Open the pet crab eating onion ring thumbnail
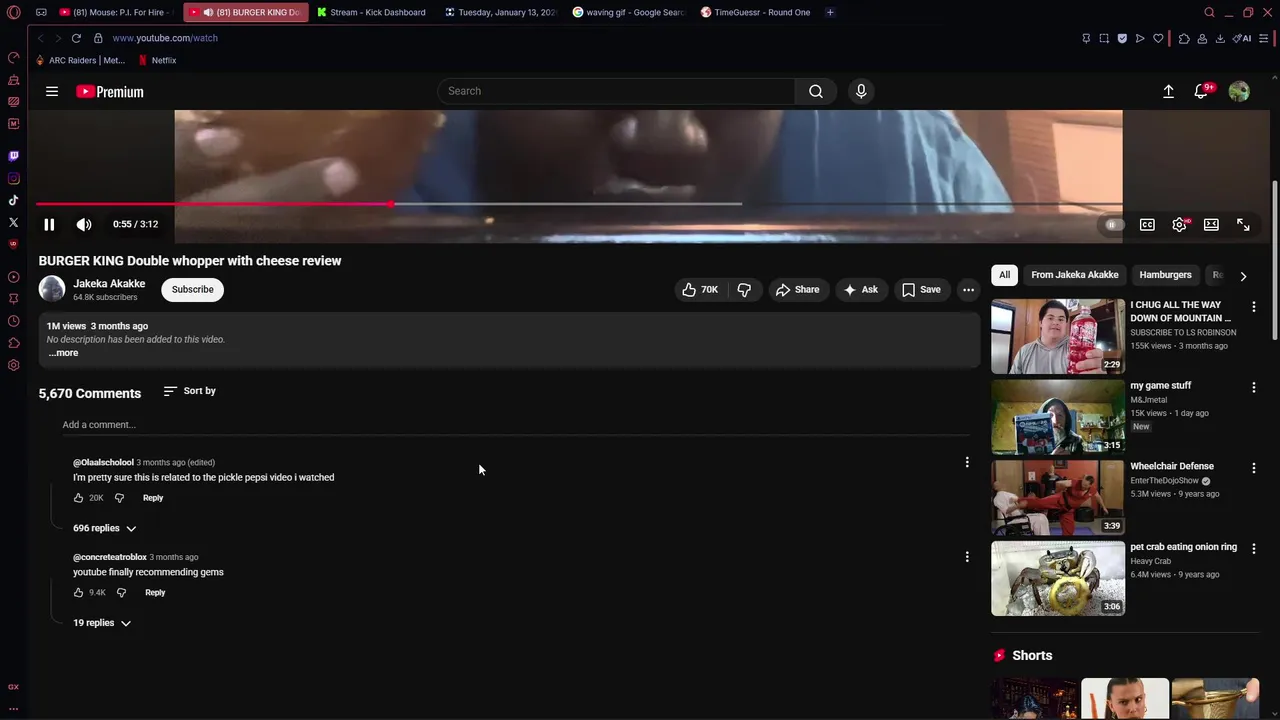Image resolution: width=1280 pixels, height=720 pixels. pos(1058,578)
